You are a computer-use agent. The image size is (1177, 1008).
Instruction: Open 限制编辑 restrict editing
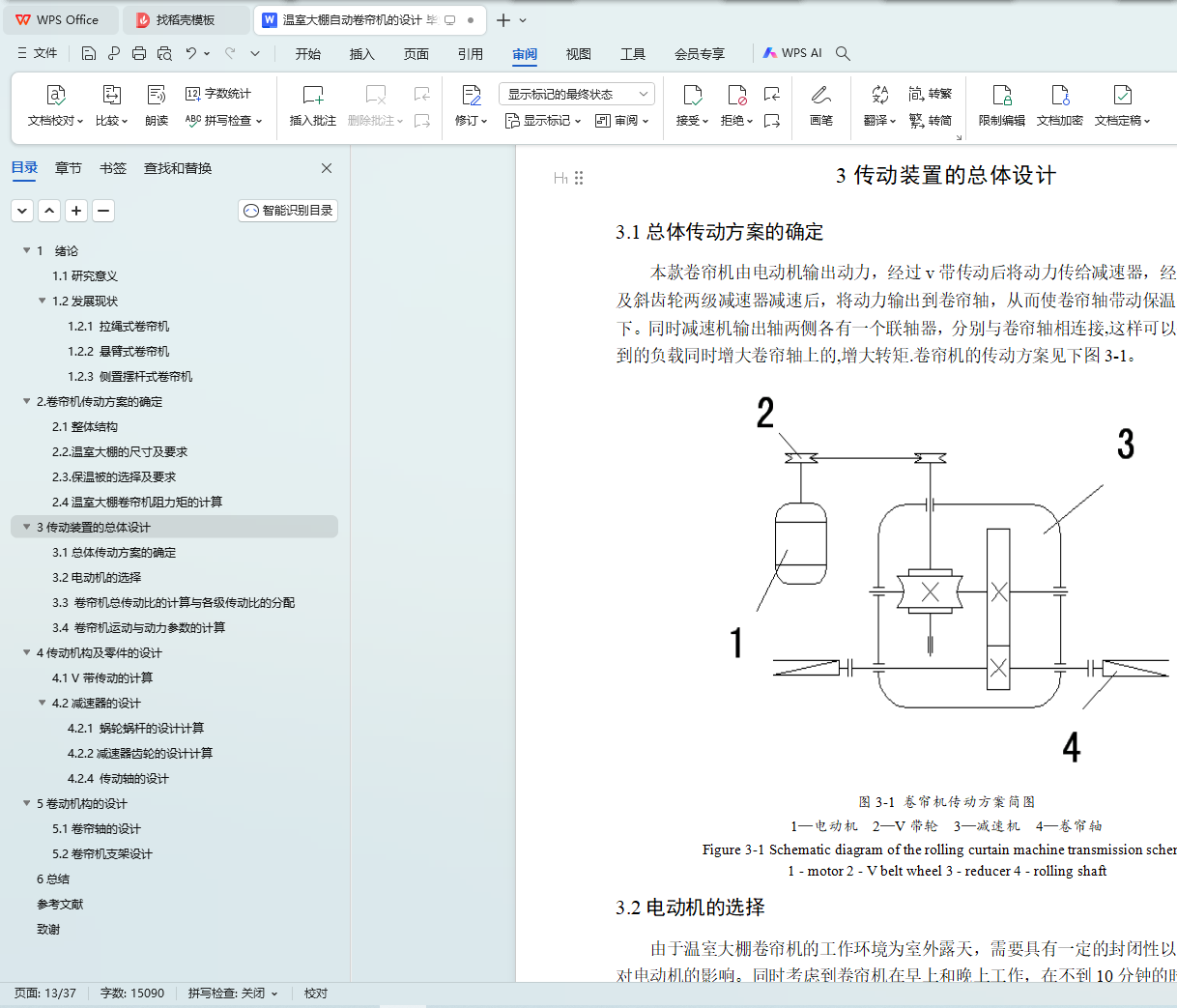[1002, 105]
